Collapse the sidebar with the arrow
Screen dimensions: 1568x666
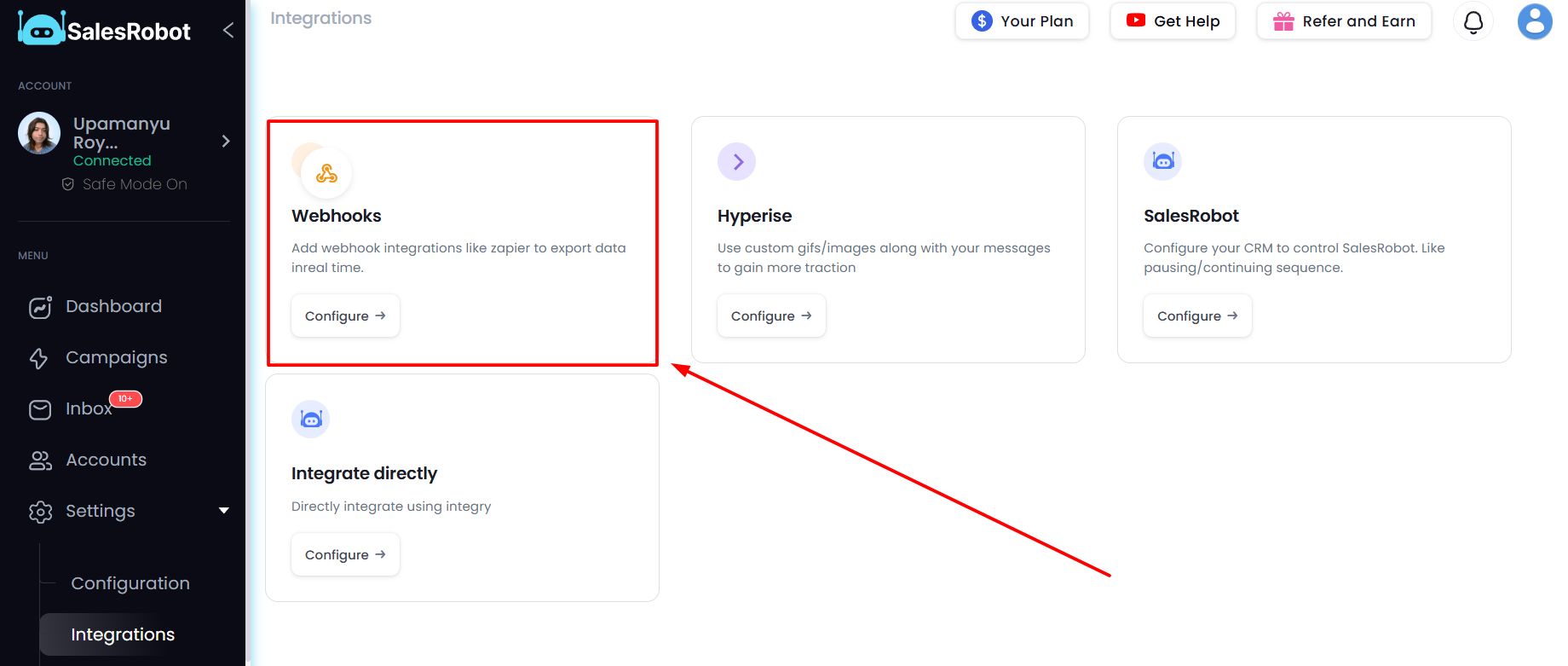pyautogui.click(x=228, y=31)
